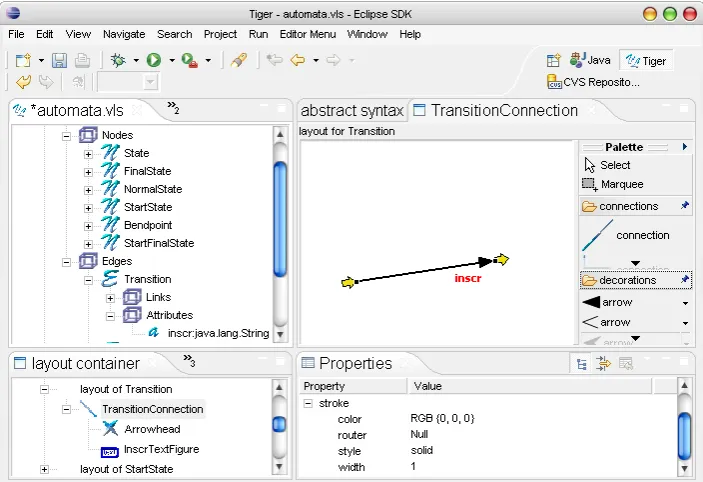Open the Run button dropdown arrow
This screenshot has width=703, height=482.
pyautogui.click(x=172, y=60)
